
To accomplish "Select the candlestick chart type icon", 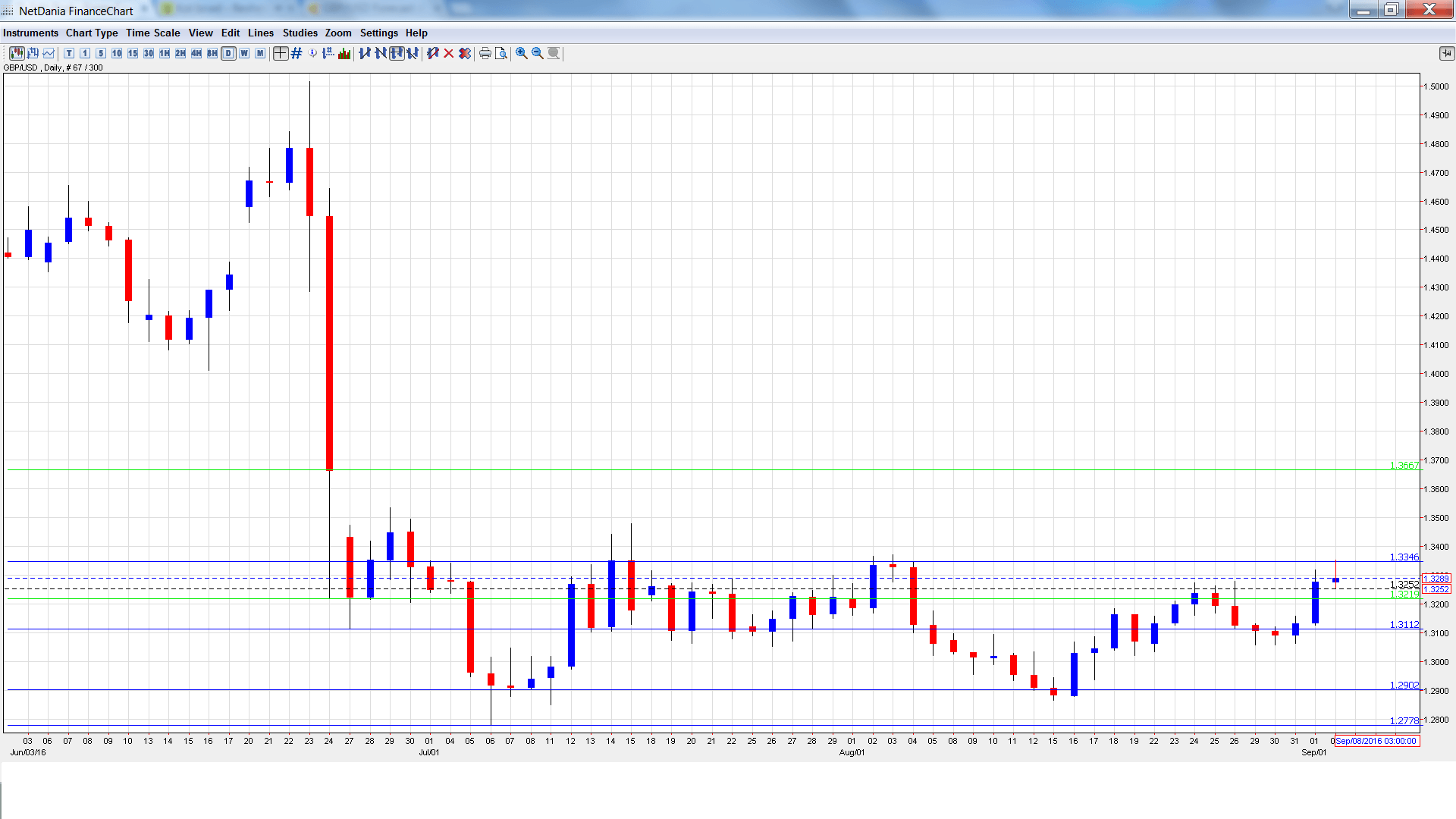I will point(16,53).
